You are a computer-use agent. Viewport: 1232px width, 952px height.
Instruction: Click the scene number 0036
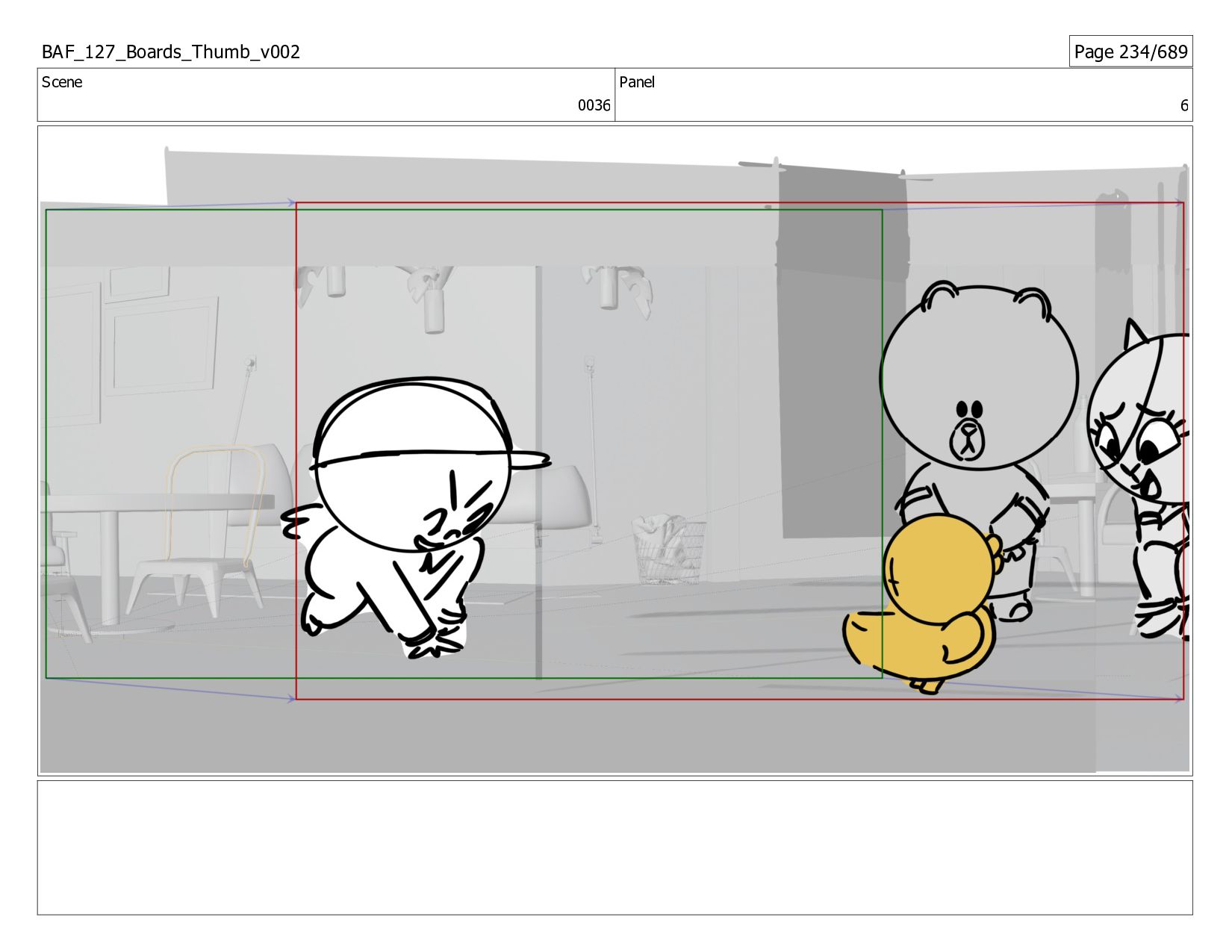pyautogui.click(x=594, y=105)
